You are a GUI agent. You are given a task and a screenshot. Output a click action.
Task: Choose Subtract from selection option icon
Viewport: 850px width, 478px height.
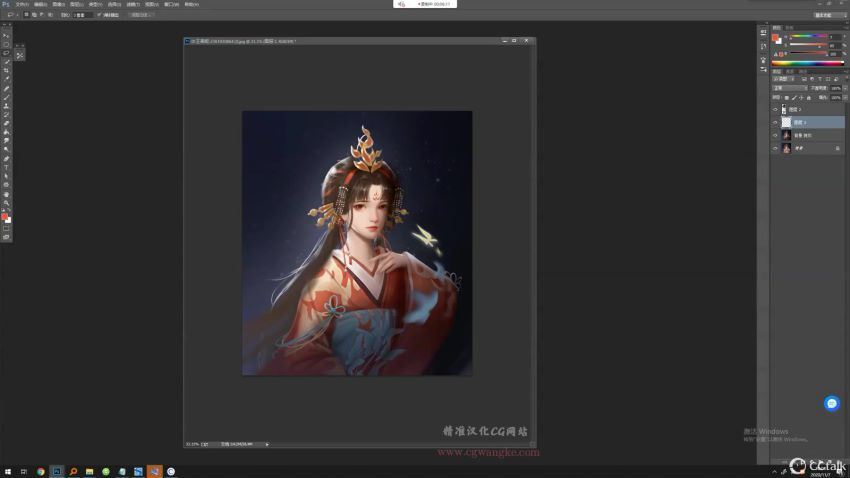(x=42, y=15)
